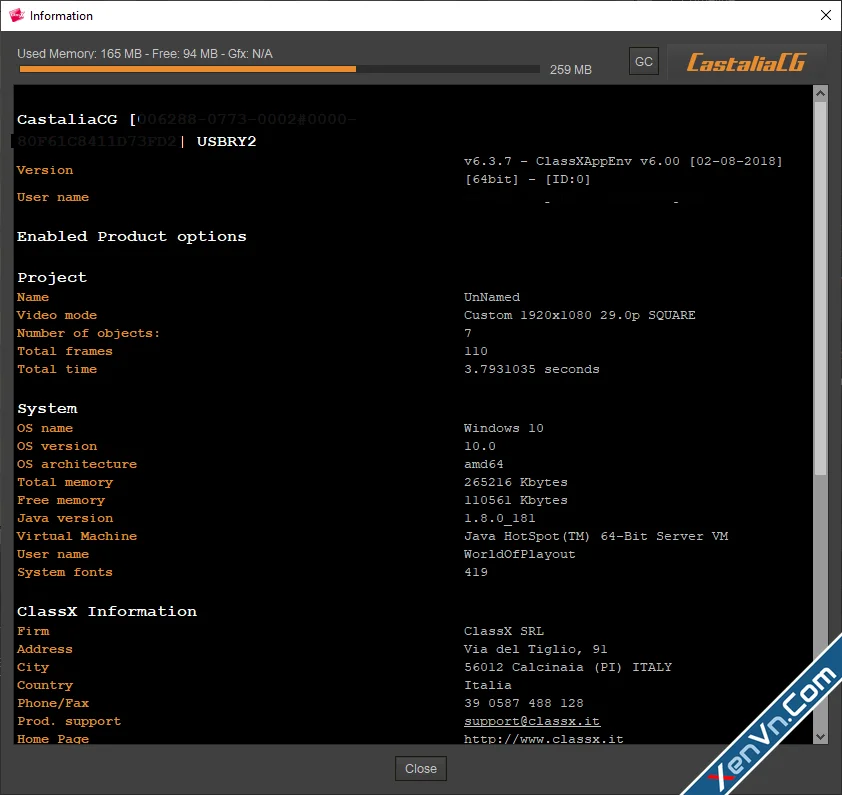
Task: Click the 'Prod. support' label
Action: [x=69, y=721]
